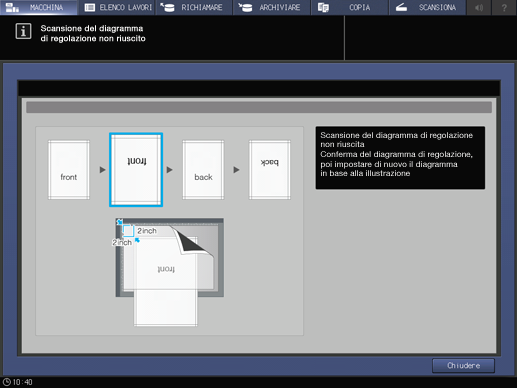Screen dimensions: 517x388
Task: Select the ARCHIVIARE tab
Action: tap(272, 7)
